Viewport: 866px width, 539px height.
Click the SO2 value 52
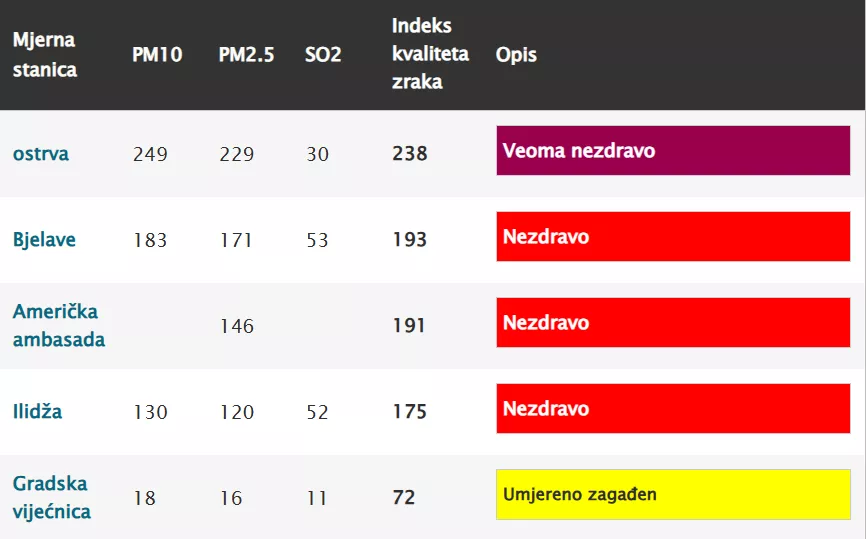point(317,412)
